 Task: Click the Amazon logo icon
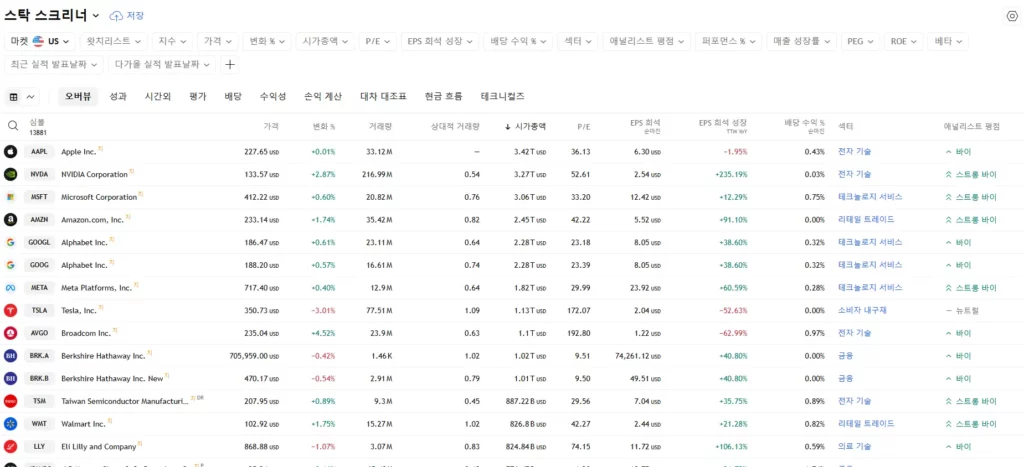point(10,219)
